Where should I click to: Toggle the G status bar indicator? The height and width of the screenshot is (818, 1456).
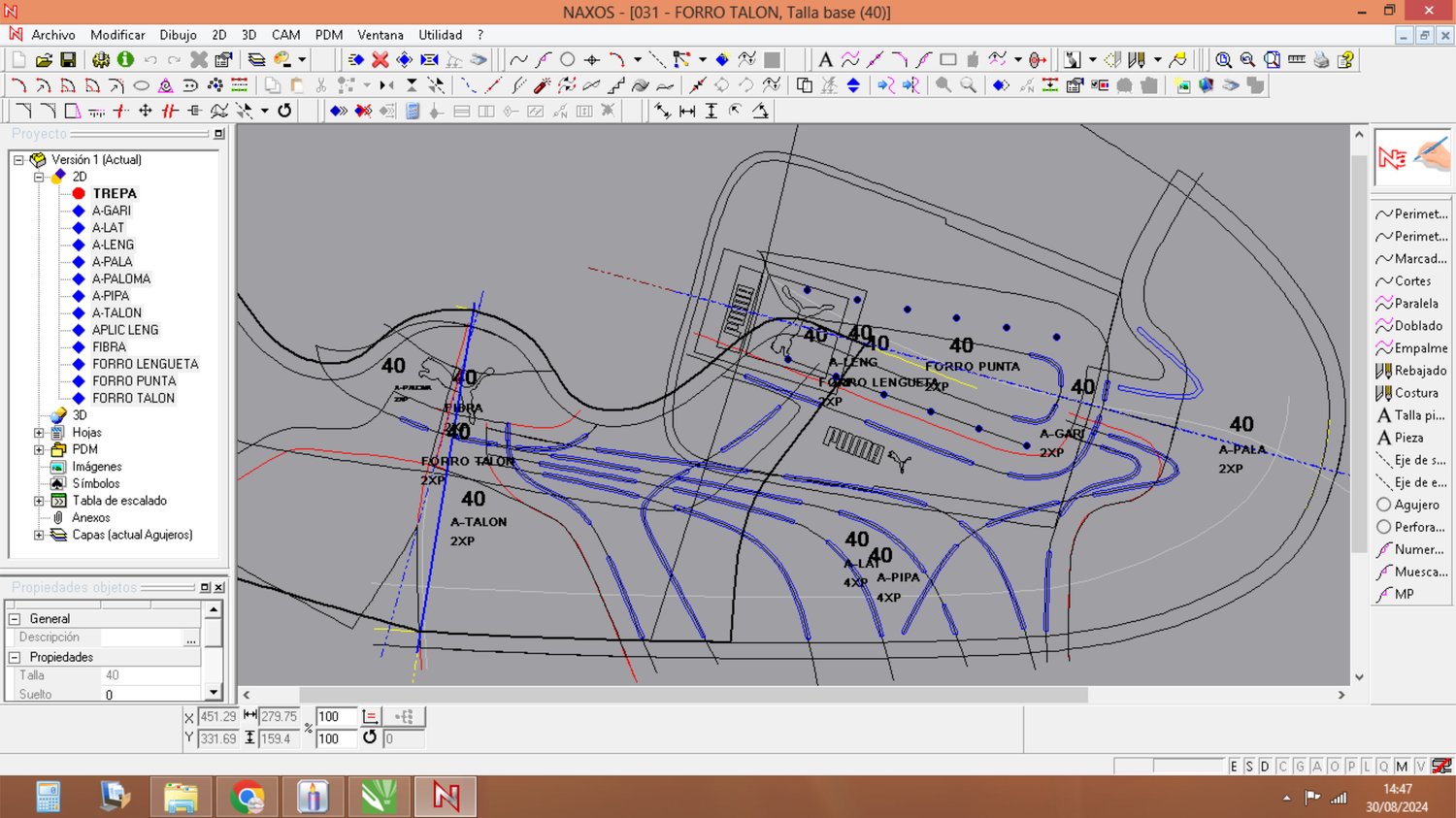point(1300,767)
